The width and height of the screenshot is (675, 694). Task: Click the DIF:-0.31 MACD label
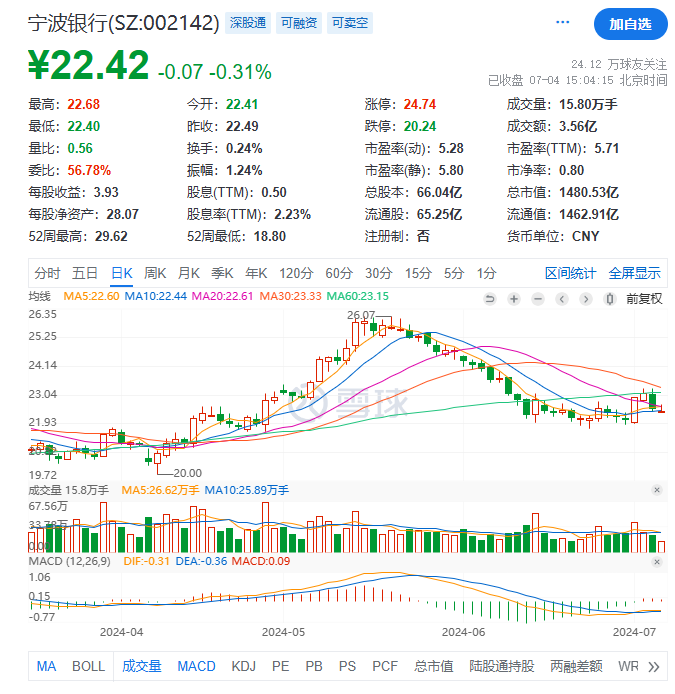(x=147, y=561)
